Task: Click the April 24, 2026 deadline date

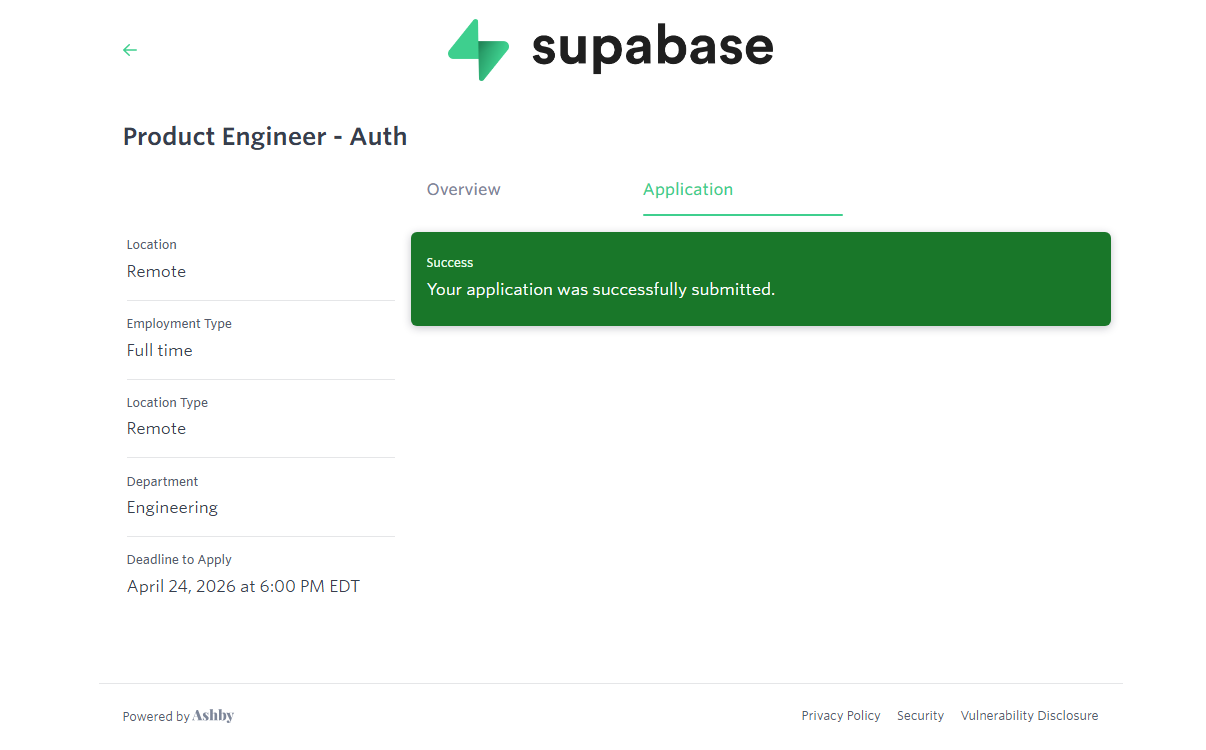Action: pos(243,587)
